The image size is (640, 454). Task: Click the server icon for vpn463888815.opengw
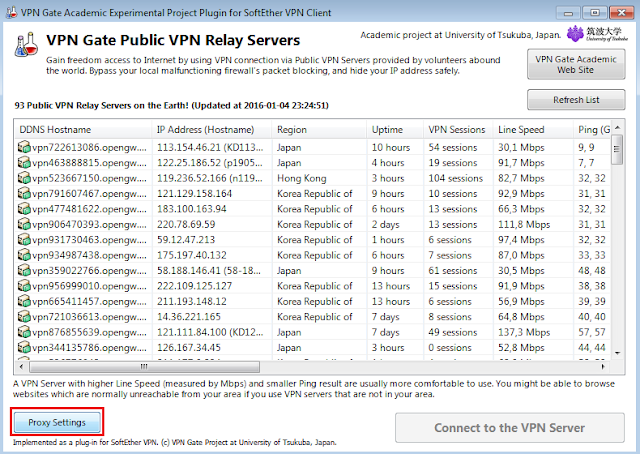tap(24, 162)
